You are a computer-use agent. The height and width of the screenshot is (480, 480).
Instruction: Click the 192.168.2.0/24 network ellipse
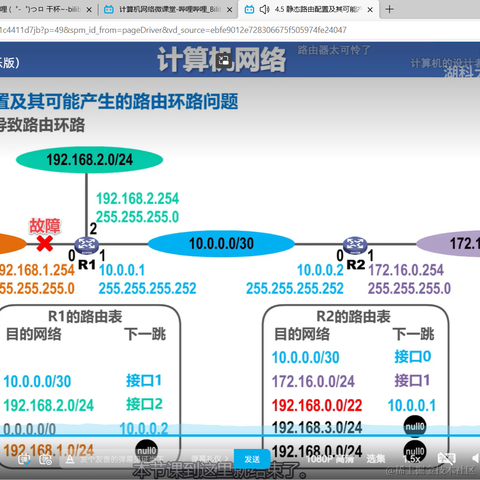point(89,160)
